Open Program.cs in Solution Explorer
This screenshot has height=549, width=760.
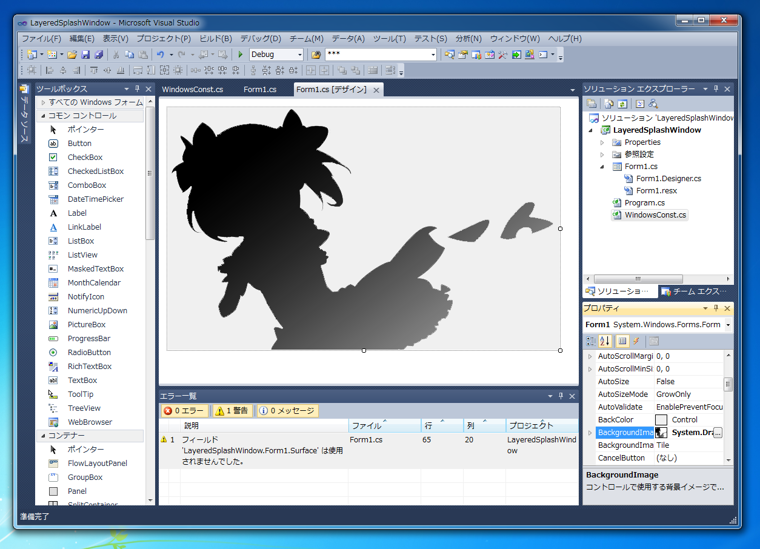coord(644,202)
